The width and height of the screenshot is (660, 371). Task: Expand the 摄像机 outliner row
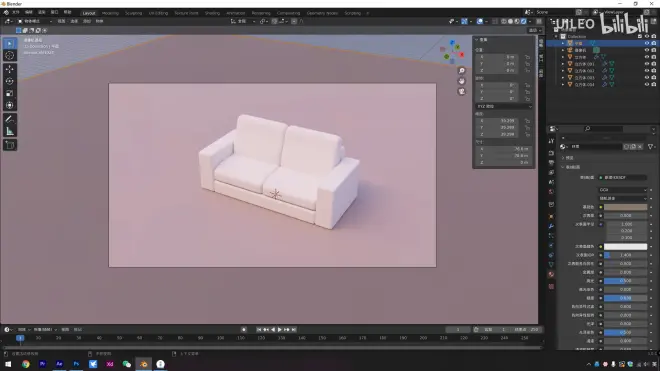pos(563,50)
